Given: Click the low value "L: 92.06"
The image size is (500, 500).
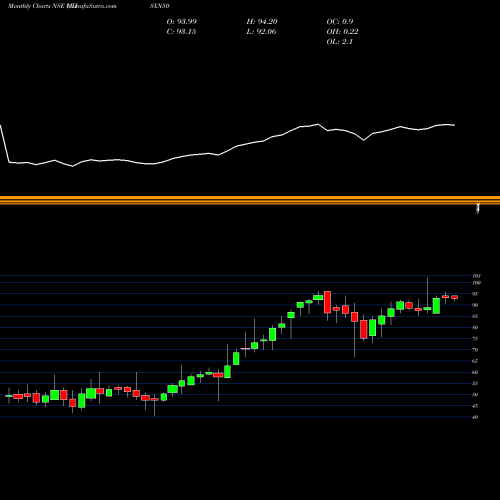Looking at the screenshot, I should click(x=261, y=32).
